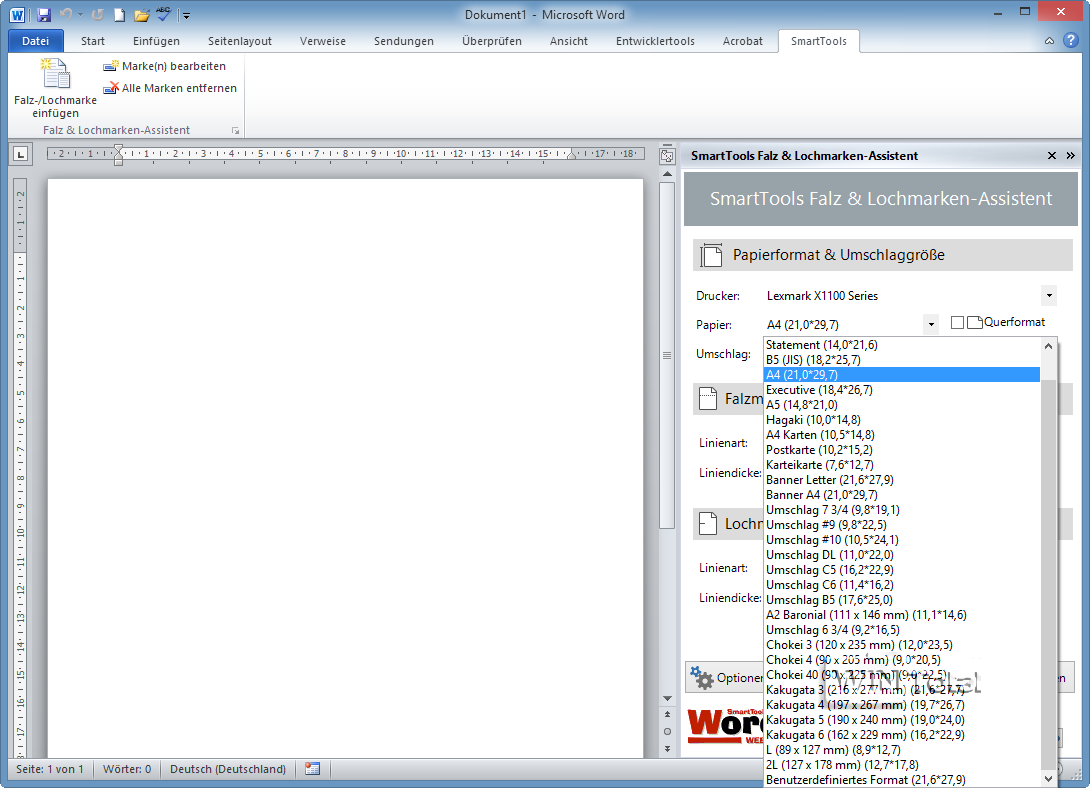Select Umschlag DL format
Image resolution: width=1090 pixels, height=788 pixels.
coord(902,555)
